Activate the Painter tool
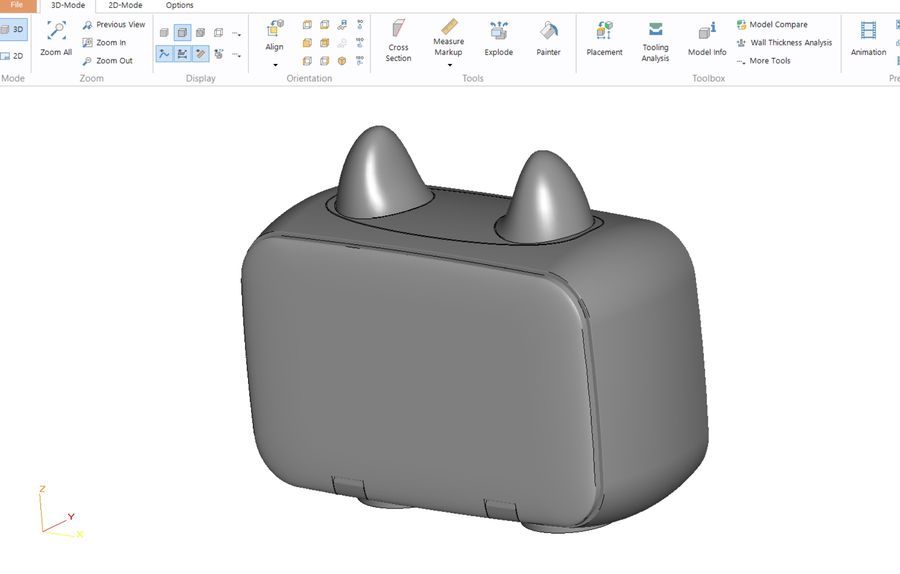 click(x=548, y=38)
